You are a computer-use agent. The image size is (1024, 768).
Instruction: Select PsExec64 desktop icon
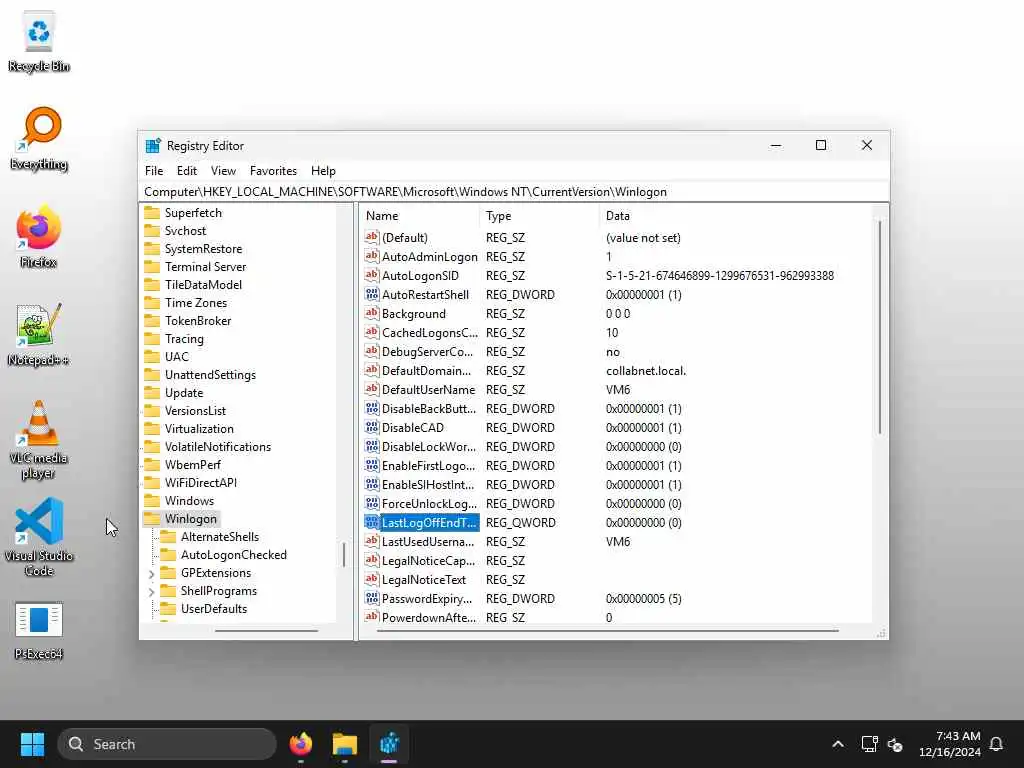click(39, 631)
